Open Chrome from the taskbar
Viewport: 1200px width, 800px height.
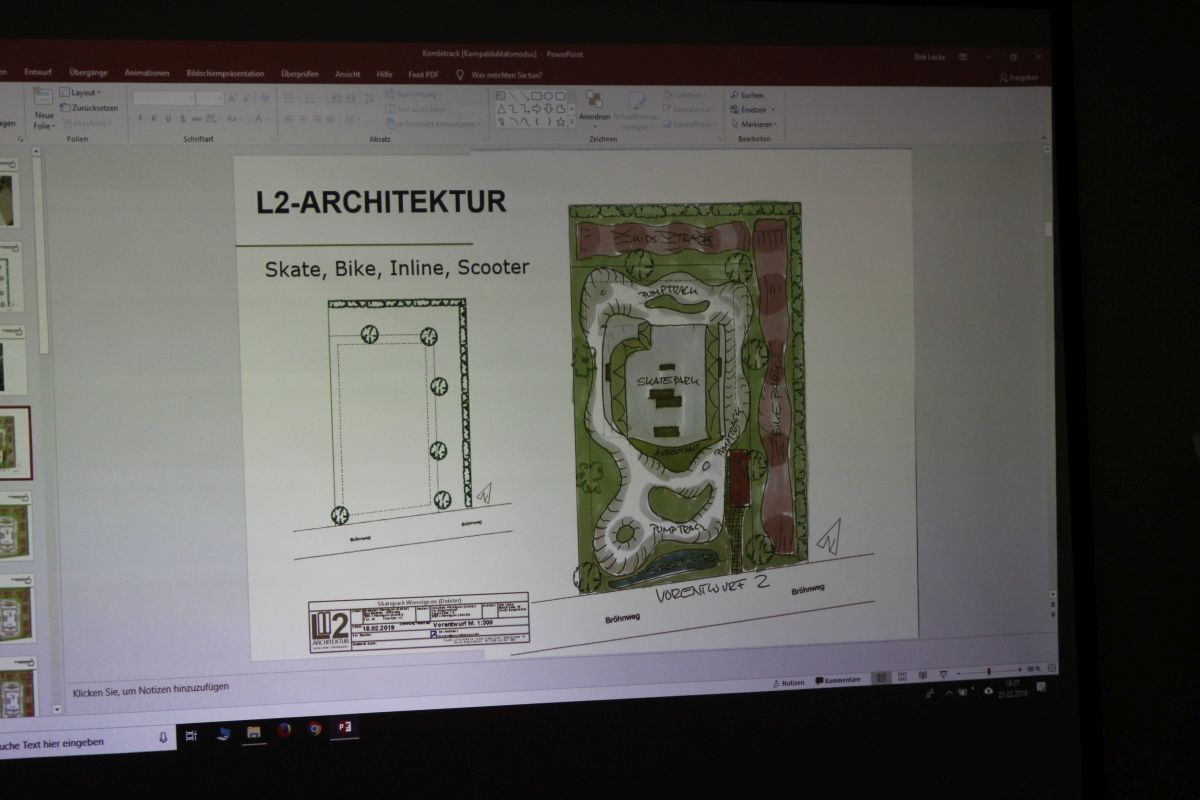[x=315, y=728]
